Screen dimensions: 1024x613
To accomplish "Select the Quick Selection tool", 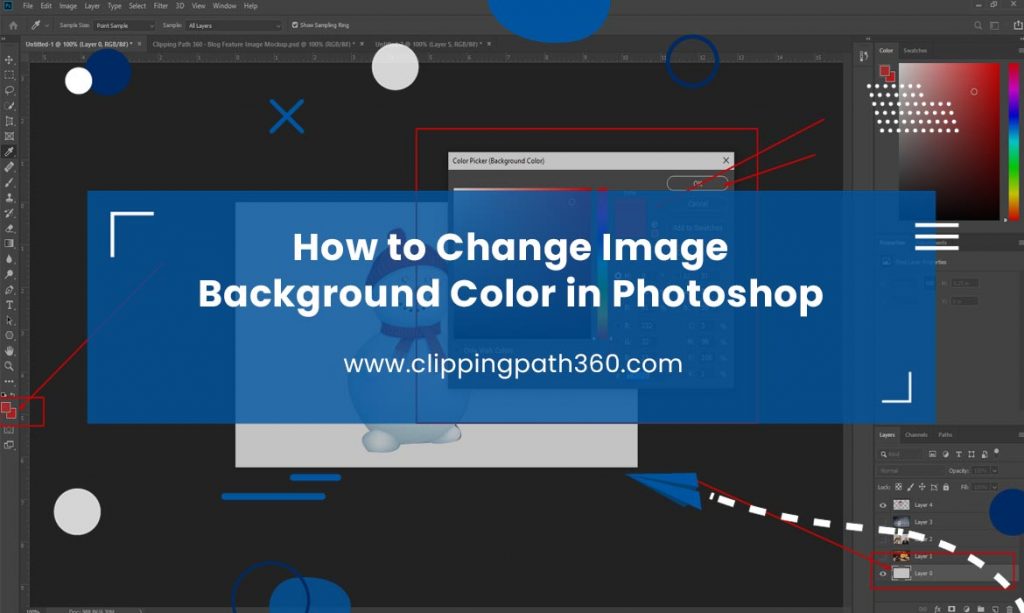I will (x=9, y=106).
